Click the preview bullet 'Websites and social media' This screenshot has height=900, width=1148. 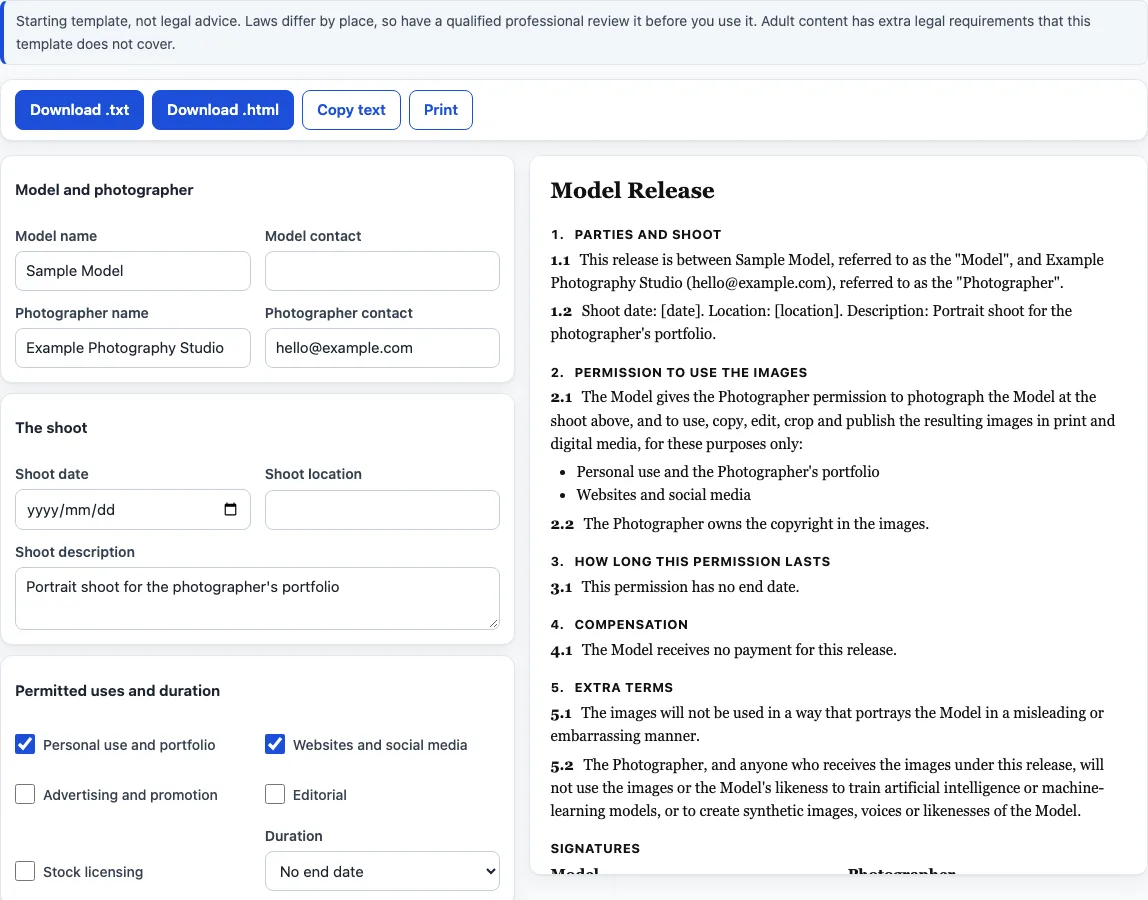tap(663, 494)
